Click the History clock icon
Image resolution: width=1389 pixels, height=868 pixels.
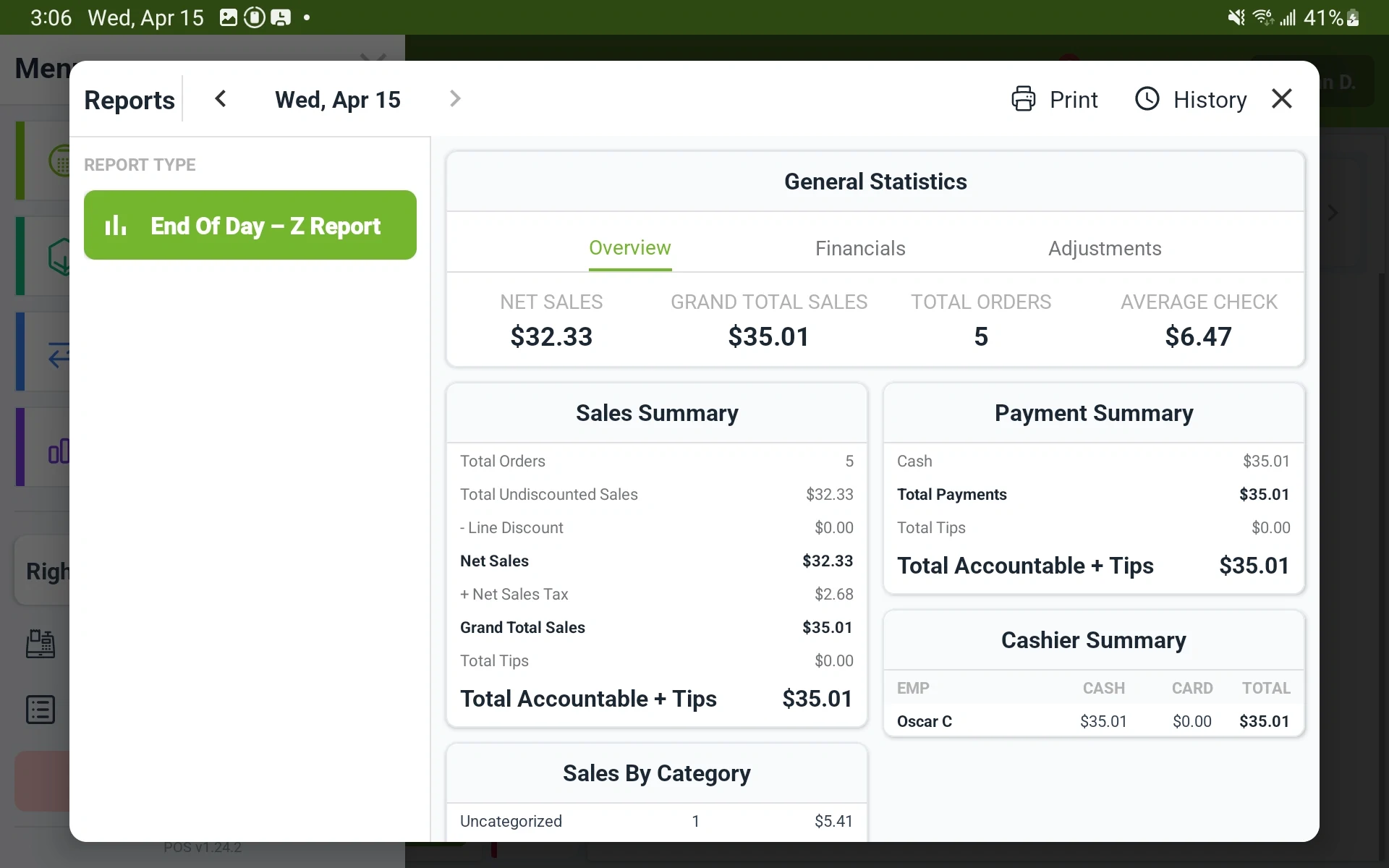pyautogui.click(x=1147, y=99)
